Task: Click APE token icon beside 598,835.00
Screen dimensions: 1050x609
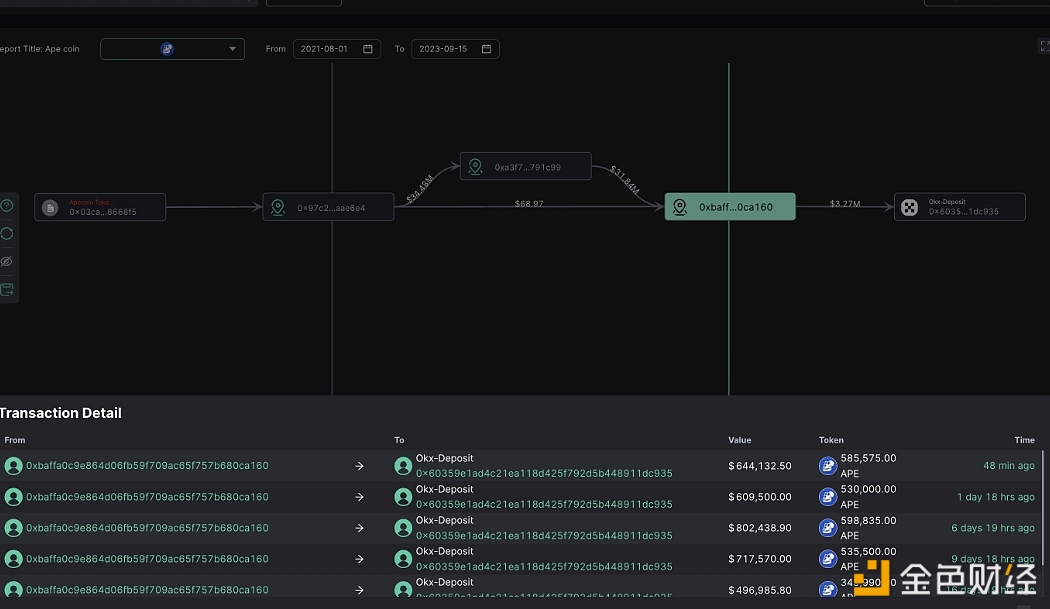Action: [828, 528]
